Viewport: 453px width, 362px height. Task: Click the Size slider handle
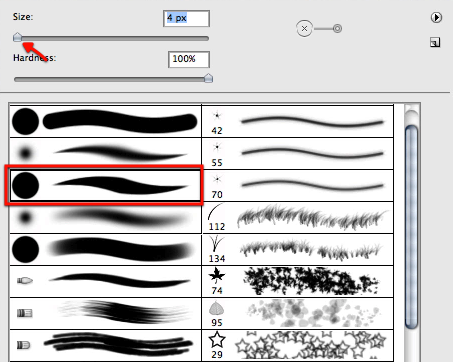(17, 37)
